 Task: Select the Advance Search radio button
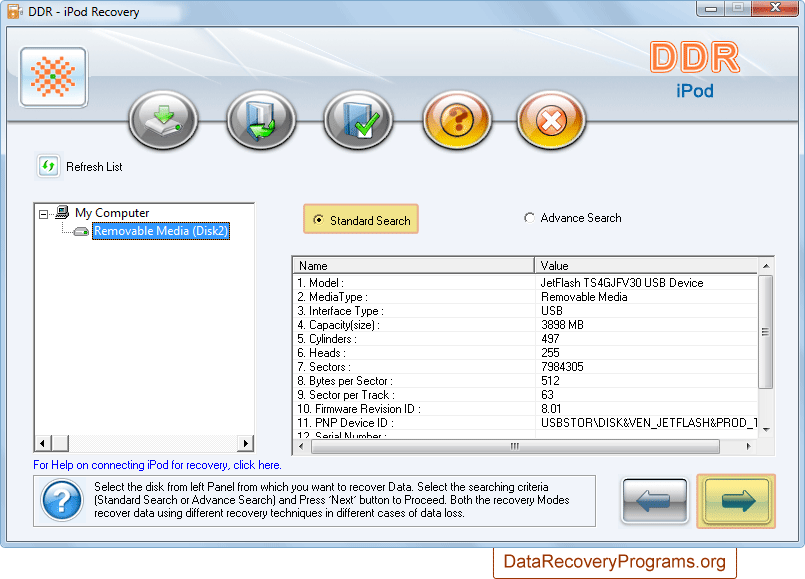pyautogui.click(x=529, y=218)
